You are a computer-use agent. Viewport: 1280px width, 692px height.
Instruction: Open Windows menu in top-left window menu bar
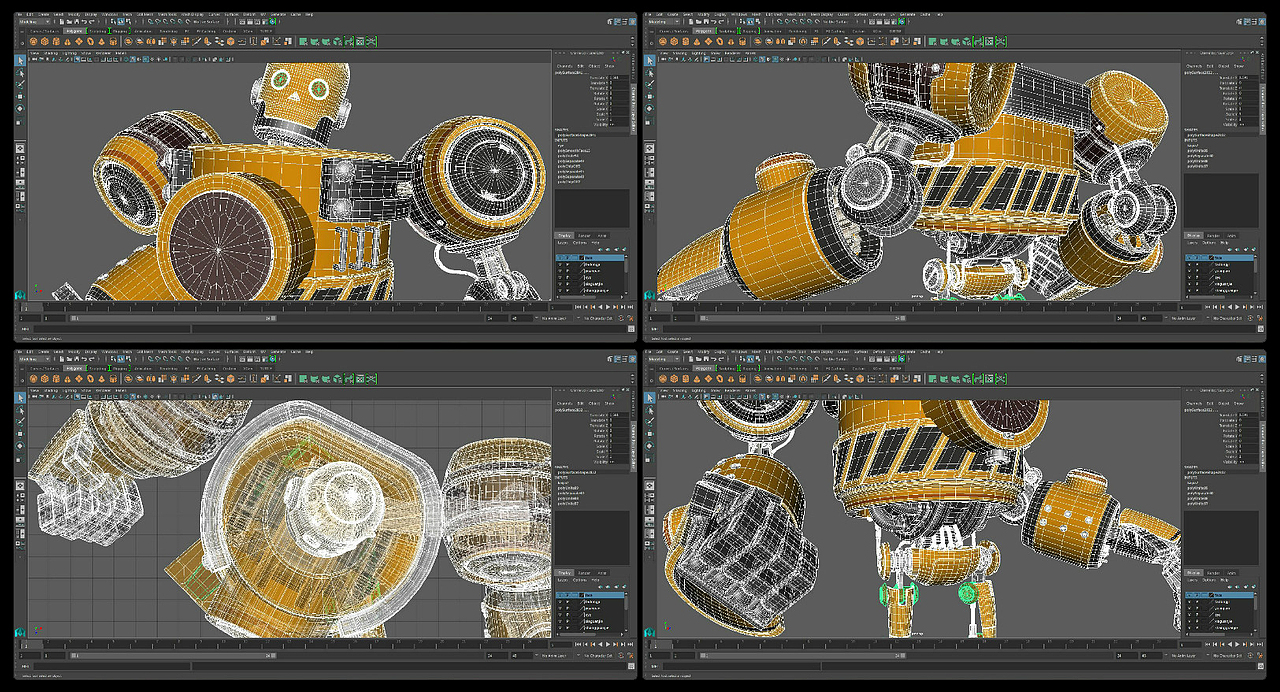click(x=110, y=14)
